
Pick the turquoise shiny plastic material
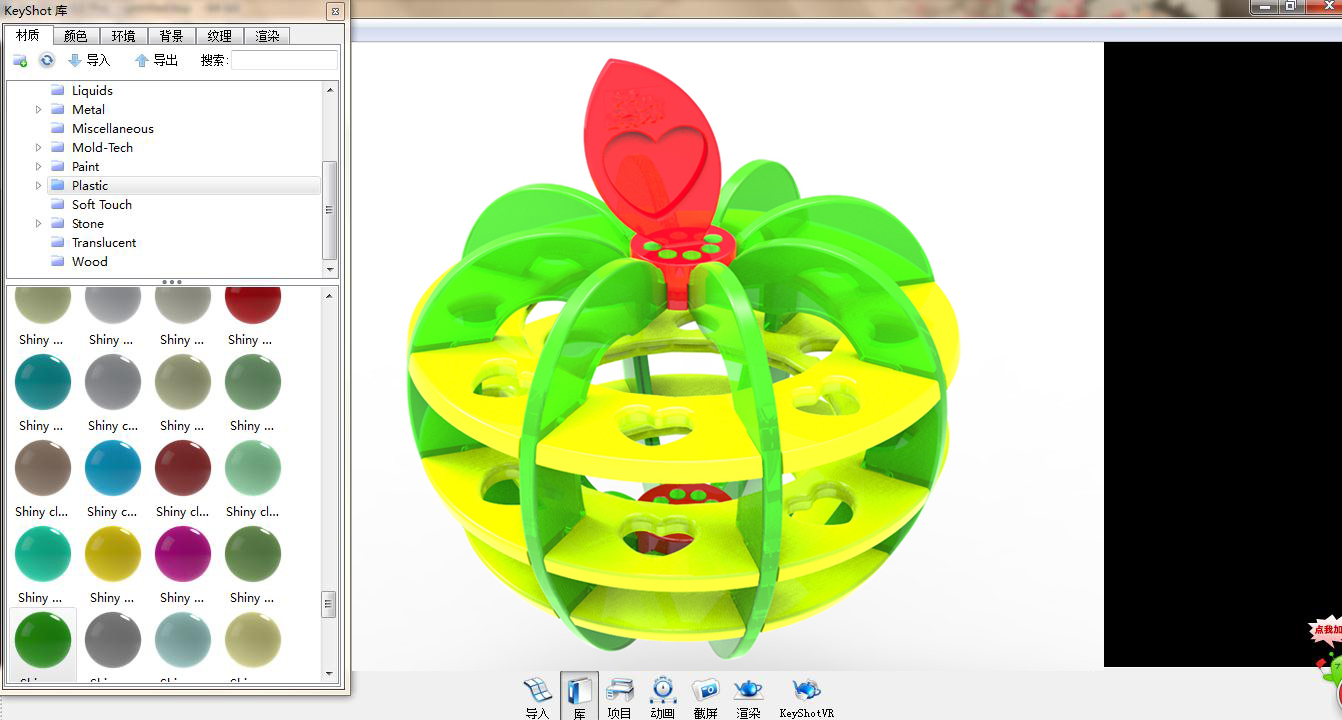point(43,554)
